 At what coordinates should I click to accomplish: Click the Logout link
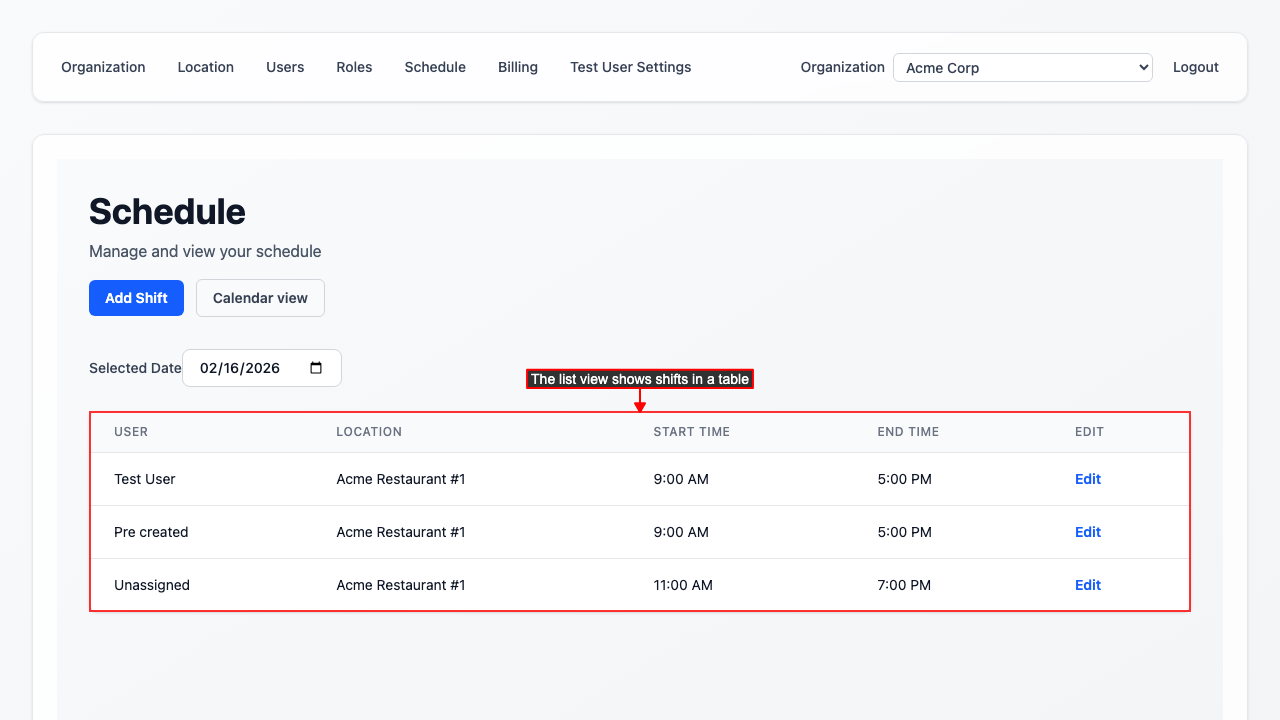pyautogui.click(x=1195, y=67)
